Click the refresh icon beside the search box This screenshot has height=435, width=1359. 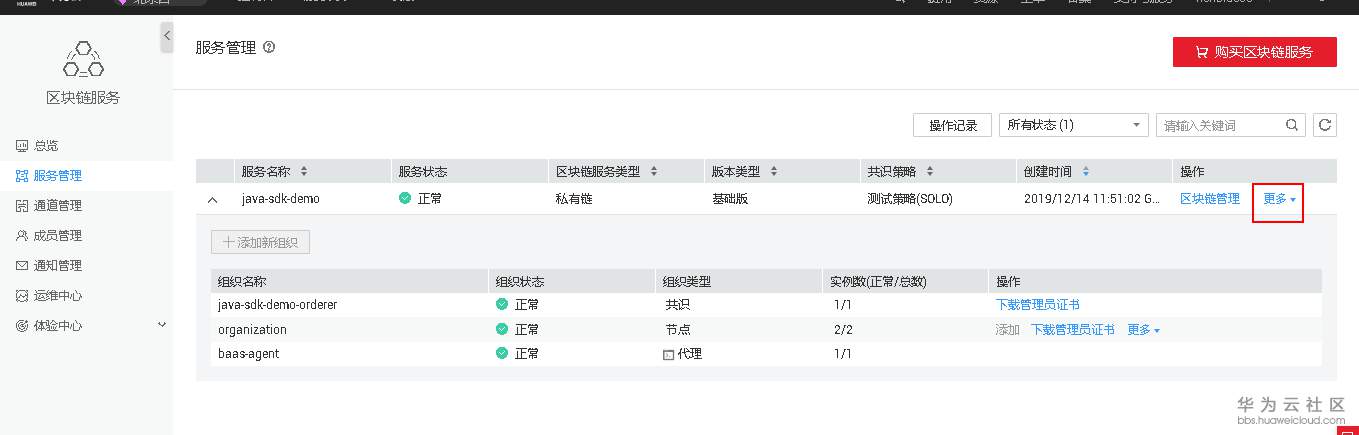pos(1325,125)
